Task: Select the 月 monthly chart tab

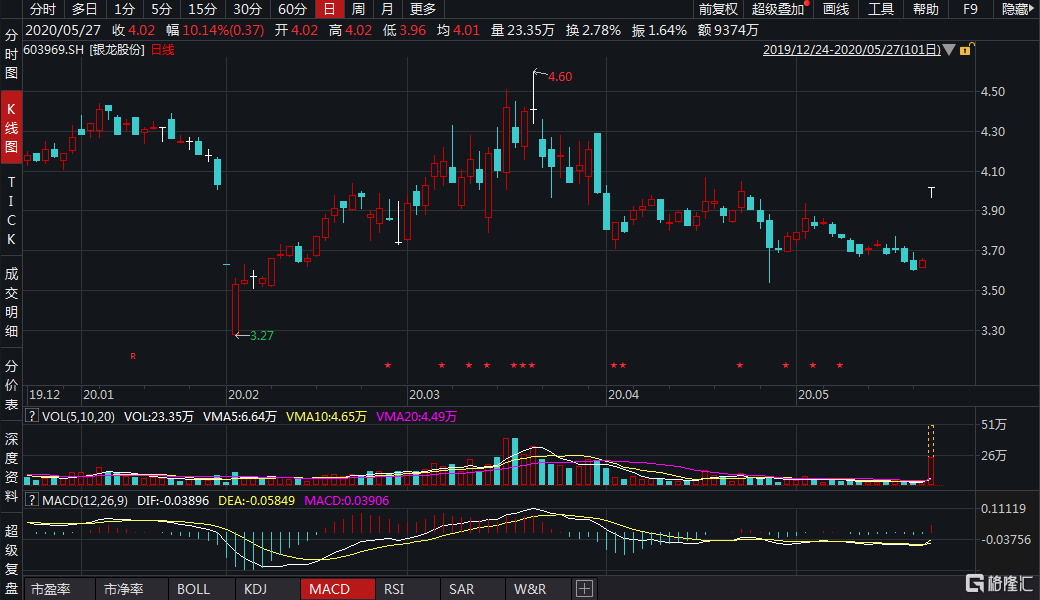Action: (x=387, y=9)
